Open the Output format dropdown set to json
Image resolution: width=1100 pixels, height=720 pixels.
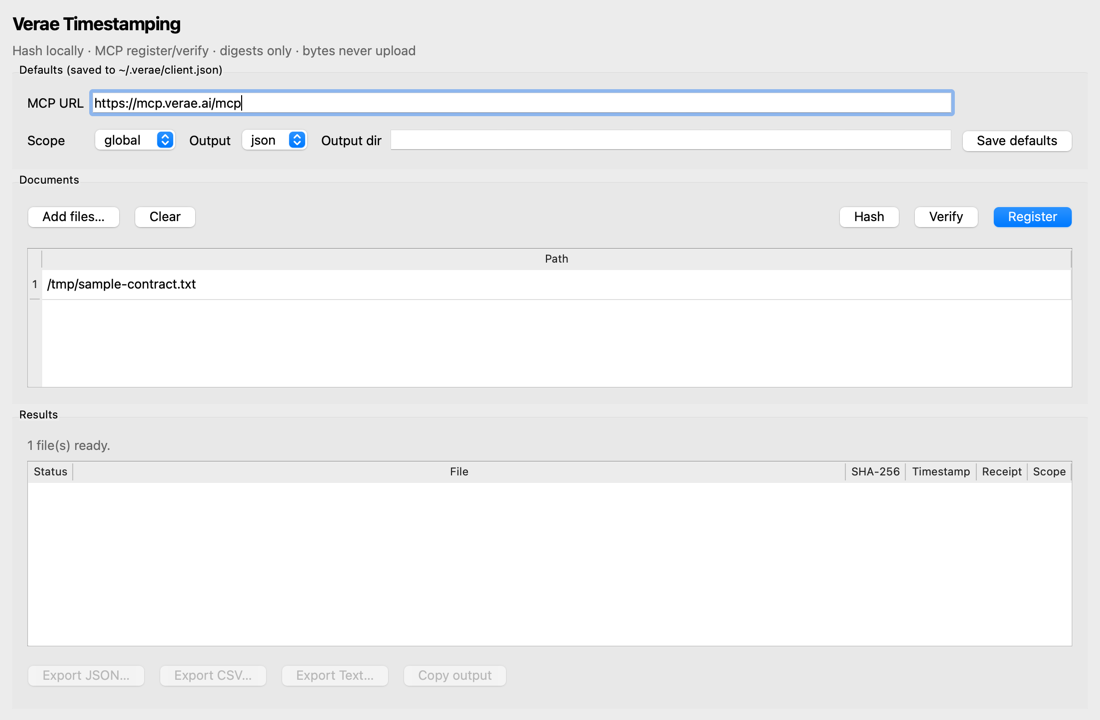coord(274,140)
